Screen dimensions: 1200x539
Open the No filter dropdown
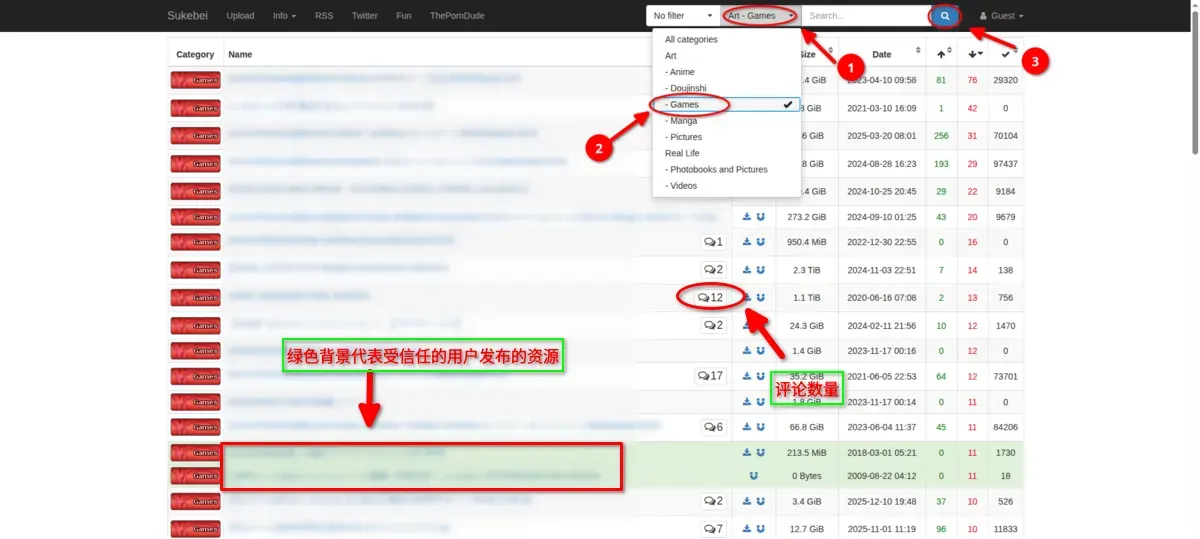point(682,16)
